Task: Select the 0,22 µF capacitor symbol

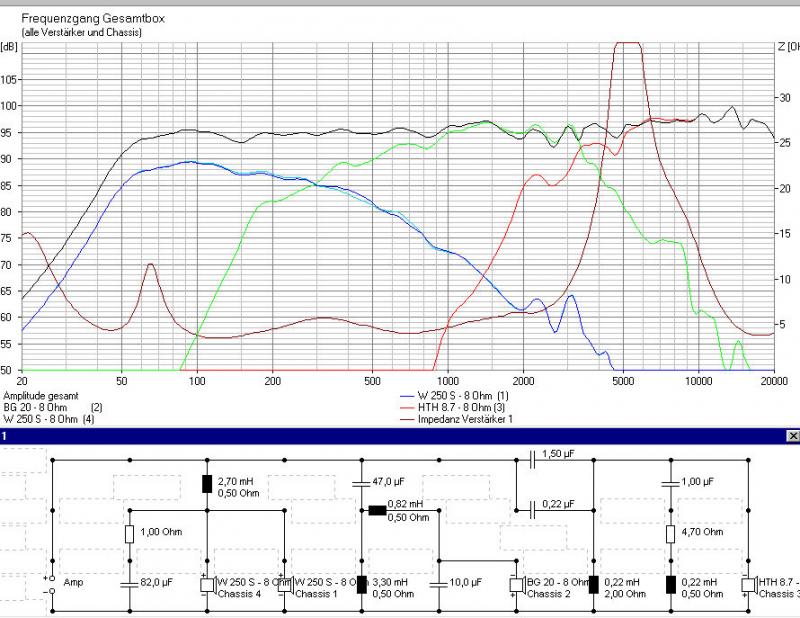Action: tap(532, 510)
